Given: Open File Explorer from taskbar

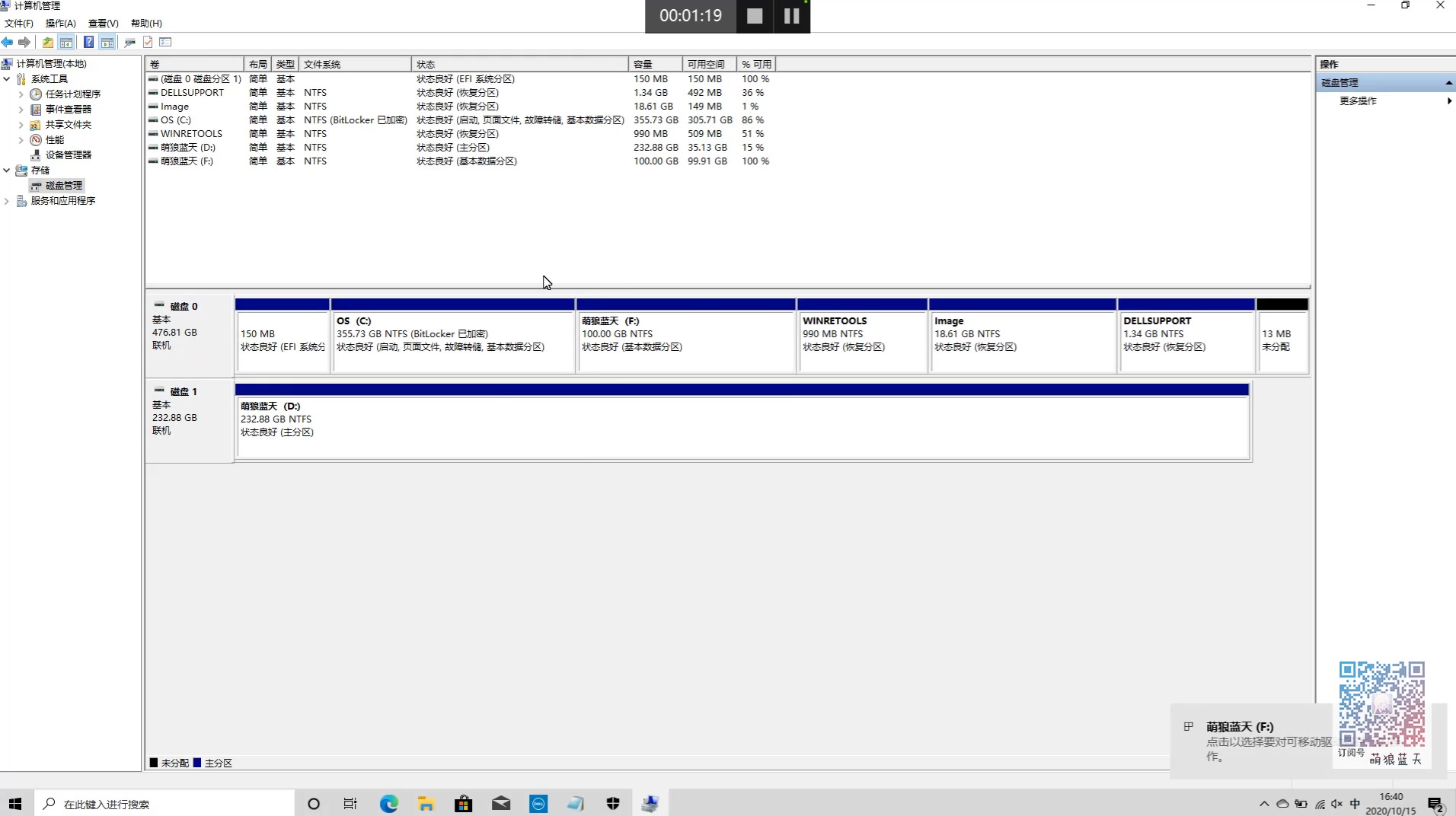Looking at the screenshot, I should click(x=426, y=804).
